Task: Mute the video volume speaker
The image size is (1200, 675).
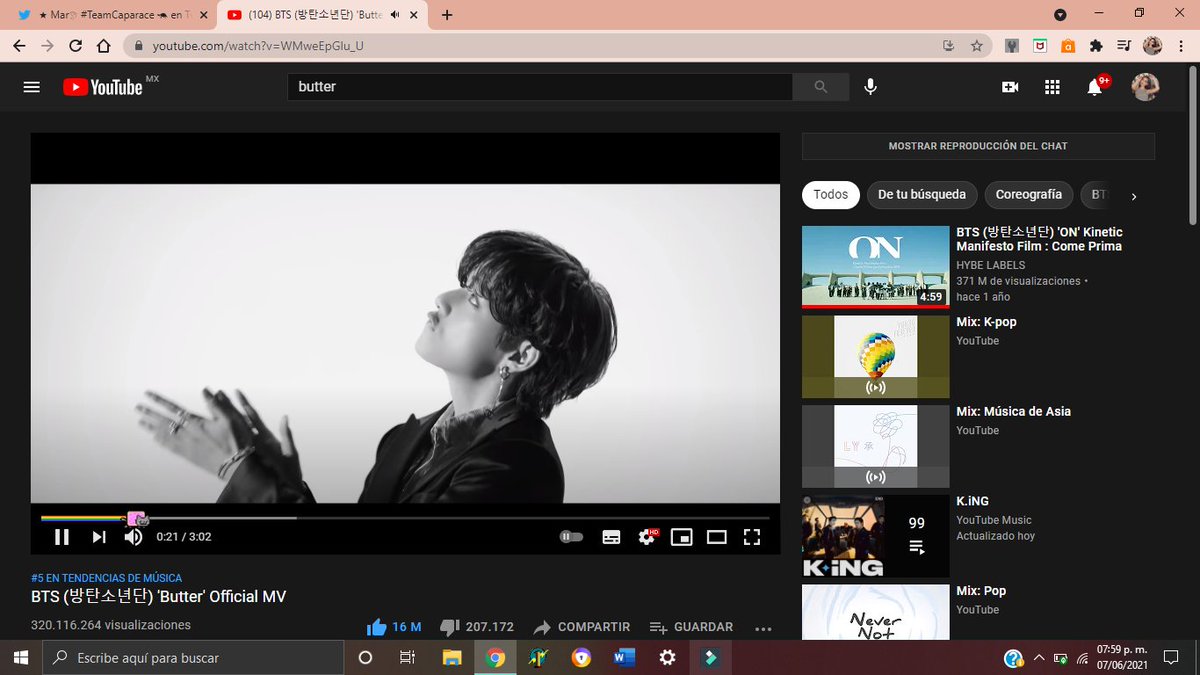Action: 133,537
